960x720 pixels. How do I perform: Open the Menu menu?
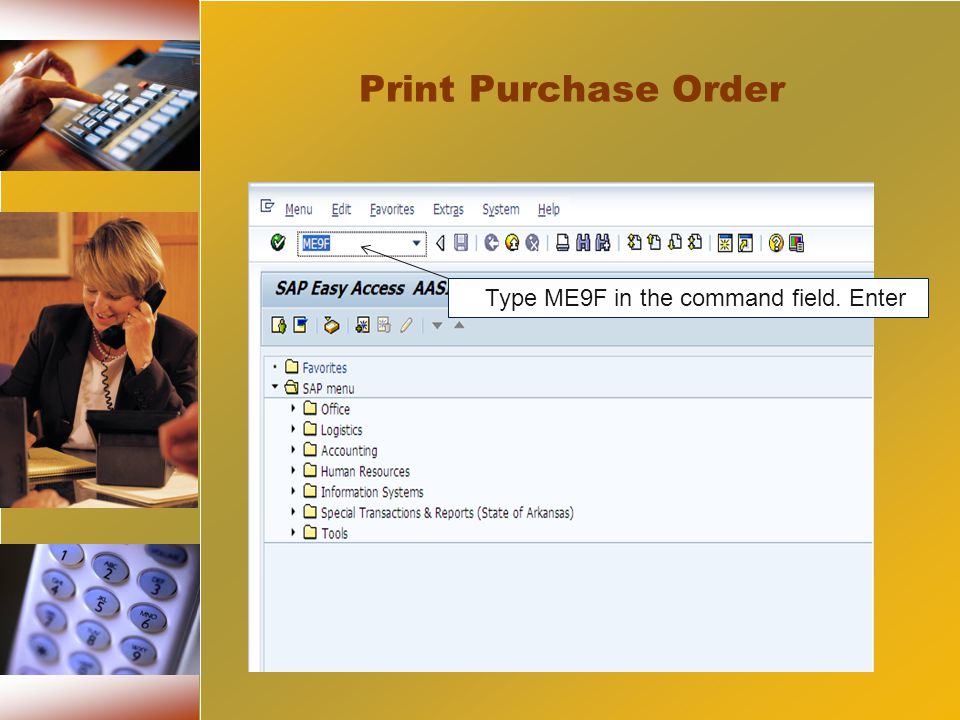[x=299, y=209]
